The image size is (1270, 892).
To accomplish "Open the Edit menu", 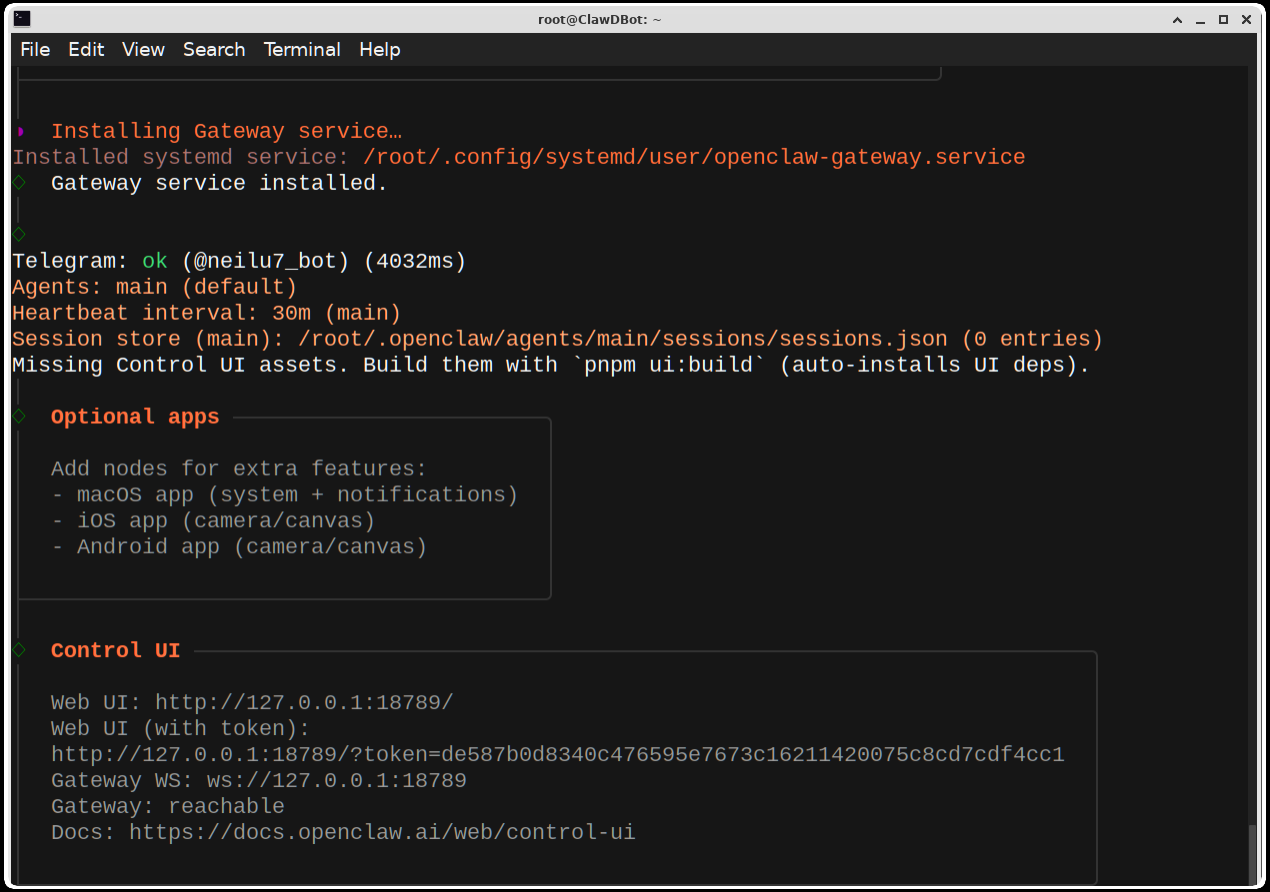I will click(86, 49).
